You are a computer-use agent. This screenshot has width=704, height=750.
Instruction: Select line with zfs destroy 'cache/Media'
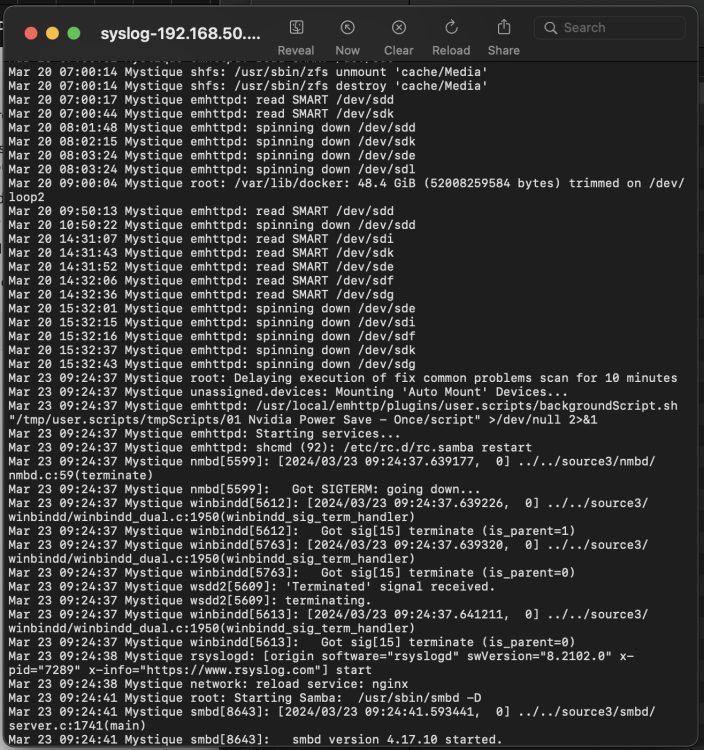click(248, 86)
